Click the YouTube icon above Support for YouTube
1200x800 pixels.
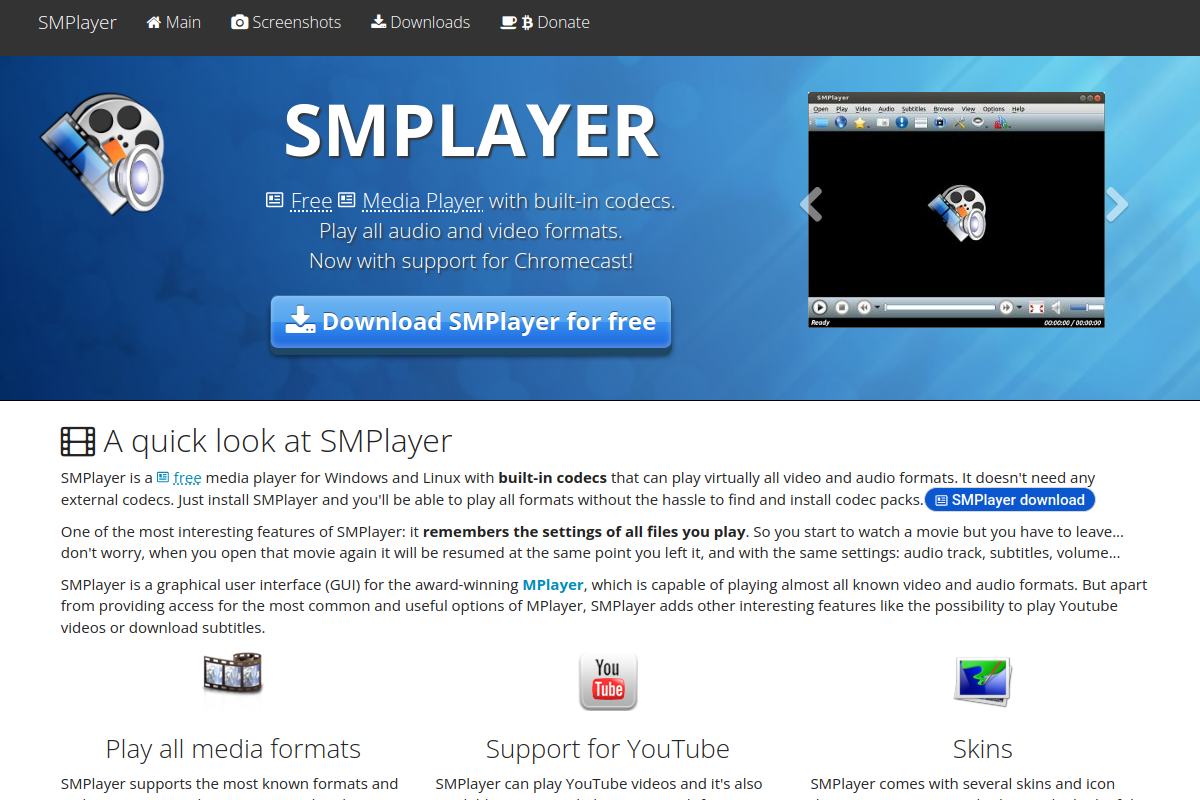coord(608,681)
